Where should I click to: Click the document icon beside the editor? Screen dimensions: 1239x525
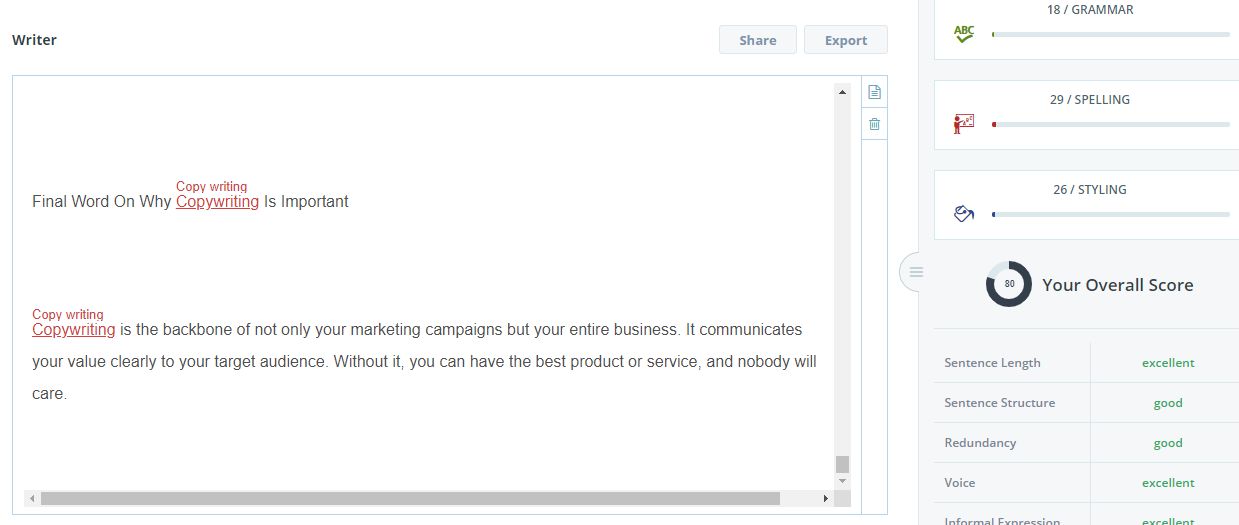874,93
